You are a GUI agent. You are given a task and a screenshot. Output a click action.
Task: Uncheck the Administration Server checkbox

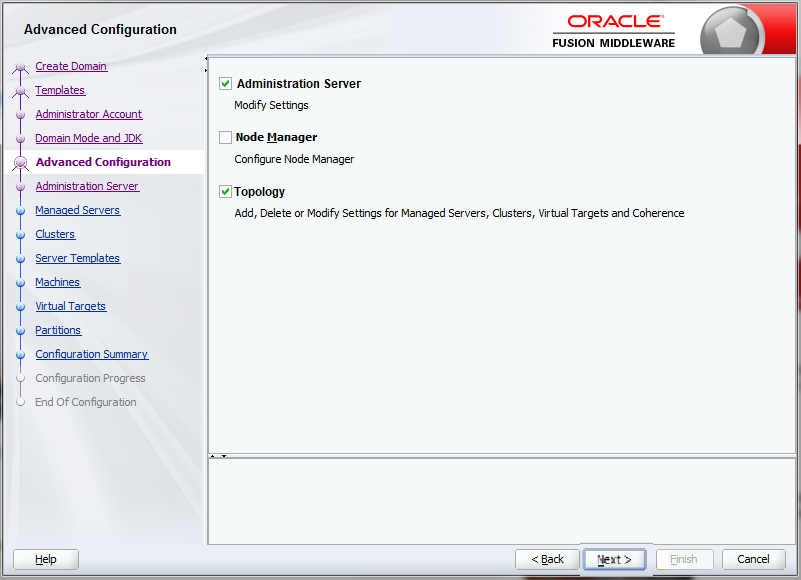pos(225,83)
